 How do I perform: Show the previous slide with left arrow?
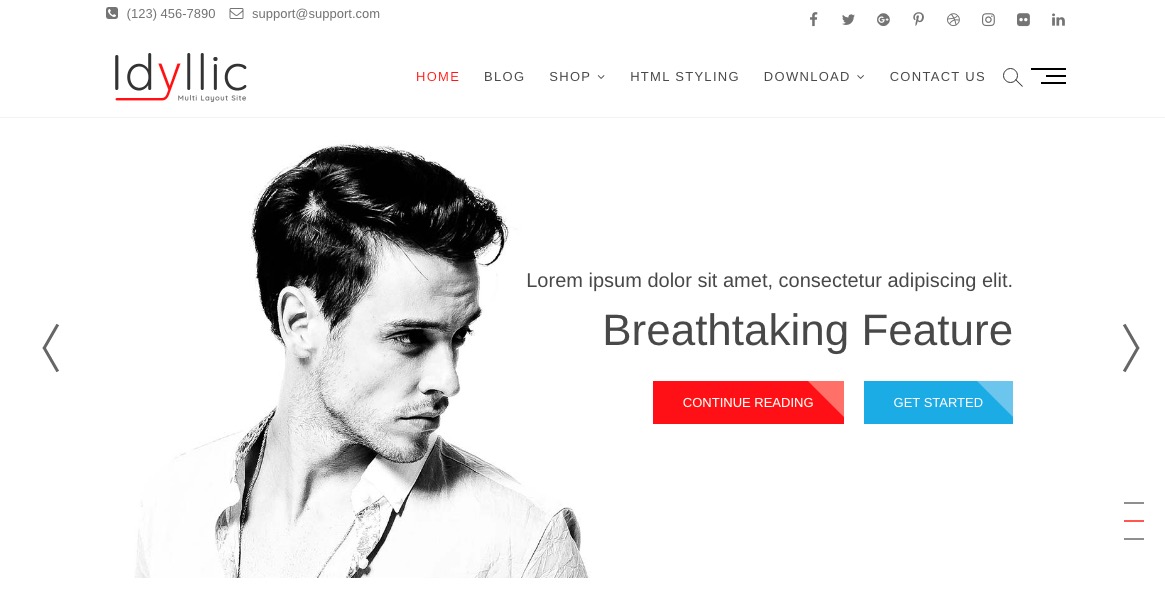click(51, 348)
